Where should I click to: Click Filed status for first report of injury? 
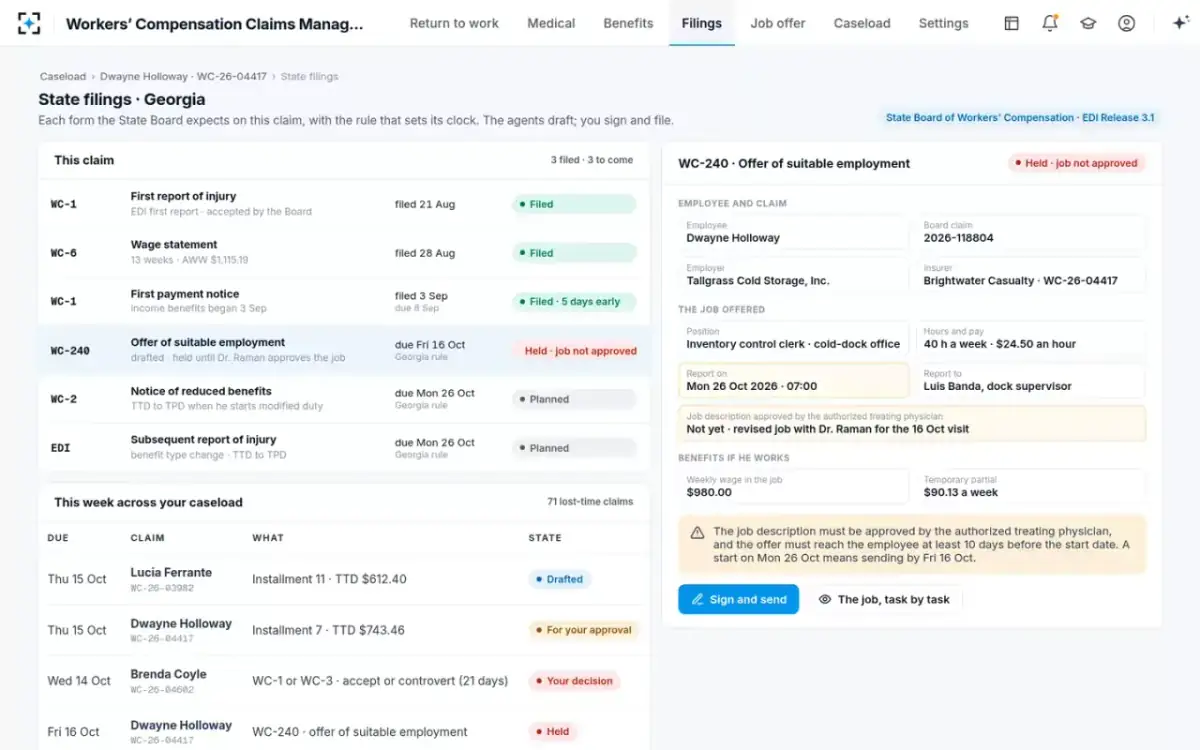coord(574,204)
